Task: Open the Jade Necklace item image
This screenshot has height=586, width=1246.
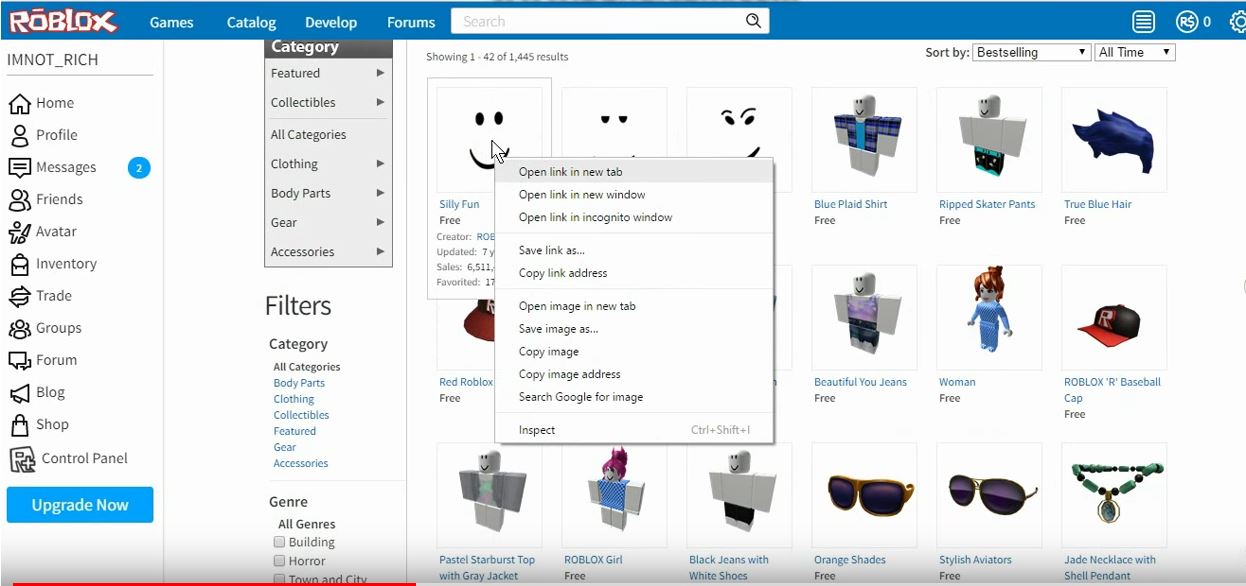Action: tap(1113, 495)
